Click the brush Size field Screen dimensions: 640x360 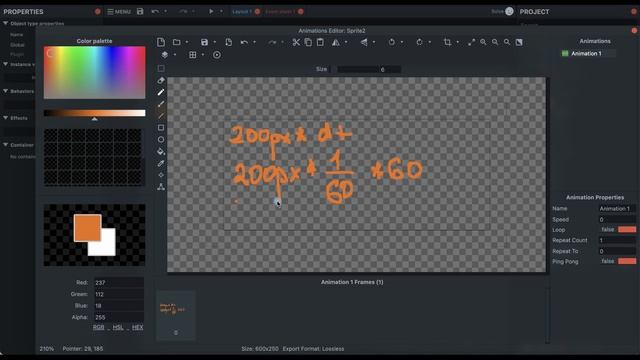[x=369, y=69]
